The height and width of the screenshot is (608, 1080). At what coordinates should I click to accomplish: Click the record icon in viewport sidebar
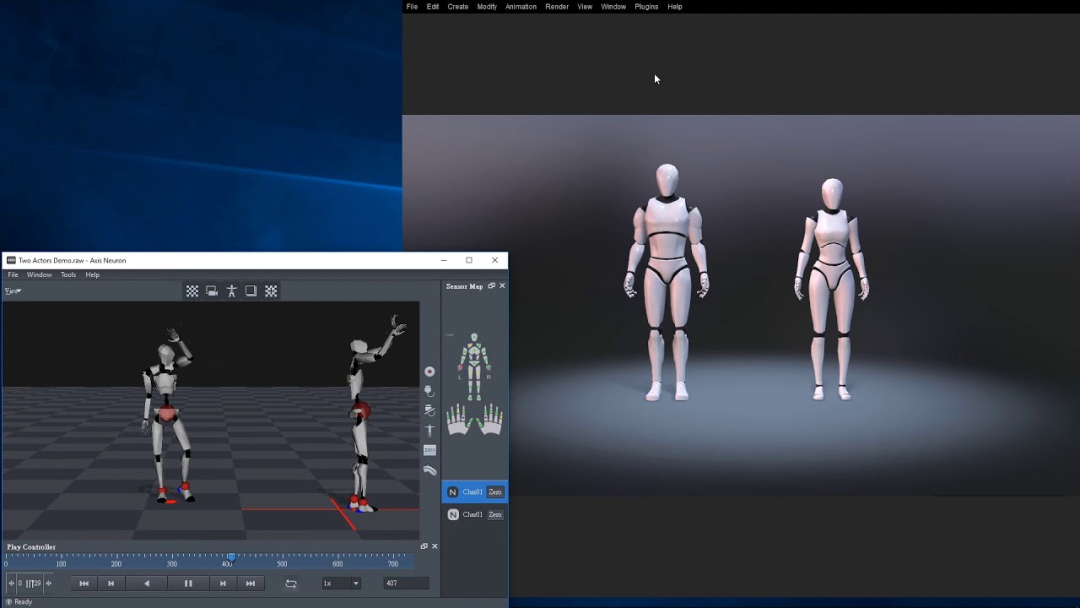430,372
